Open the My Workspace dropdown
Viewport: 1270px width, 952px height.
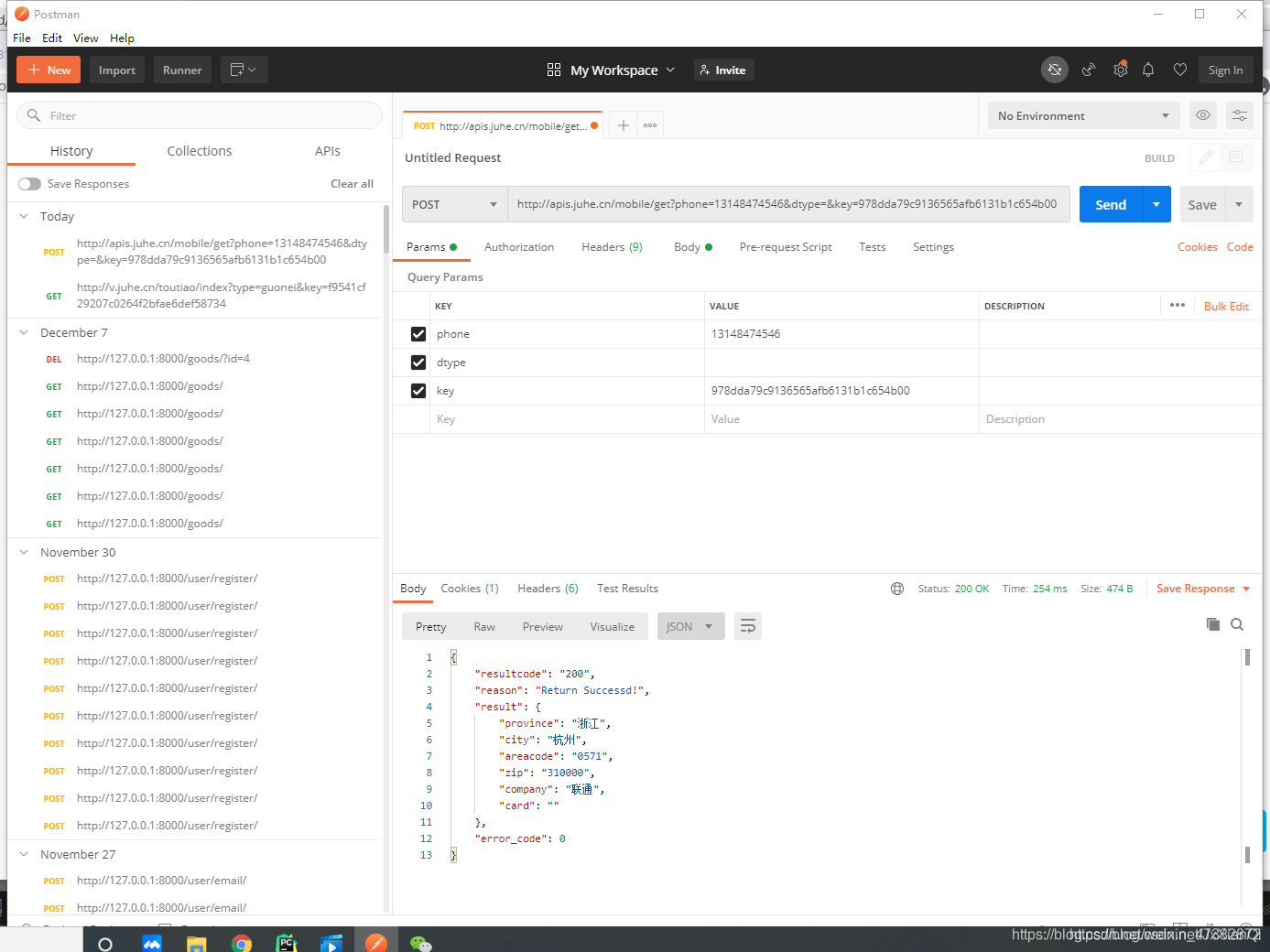[x=623, y=70]
